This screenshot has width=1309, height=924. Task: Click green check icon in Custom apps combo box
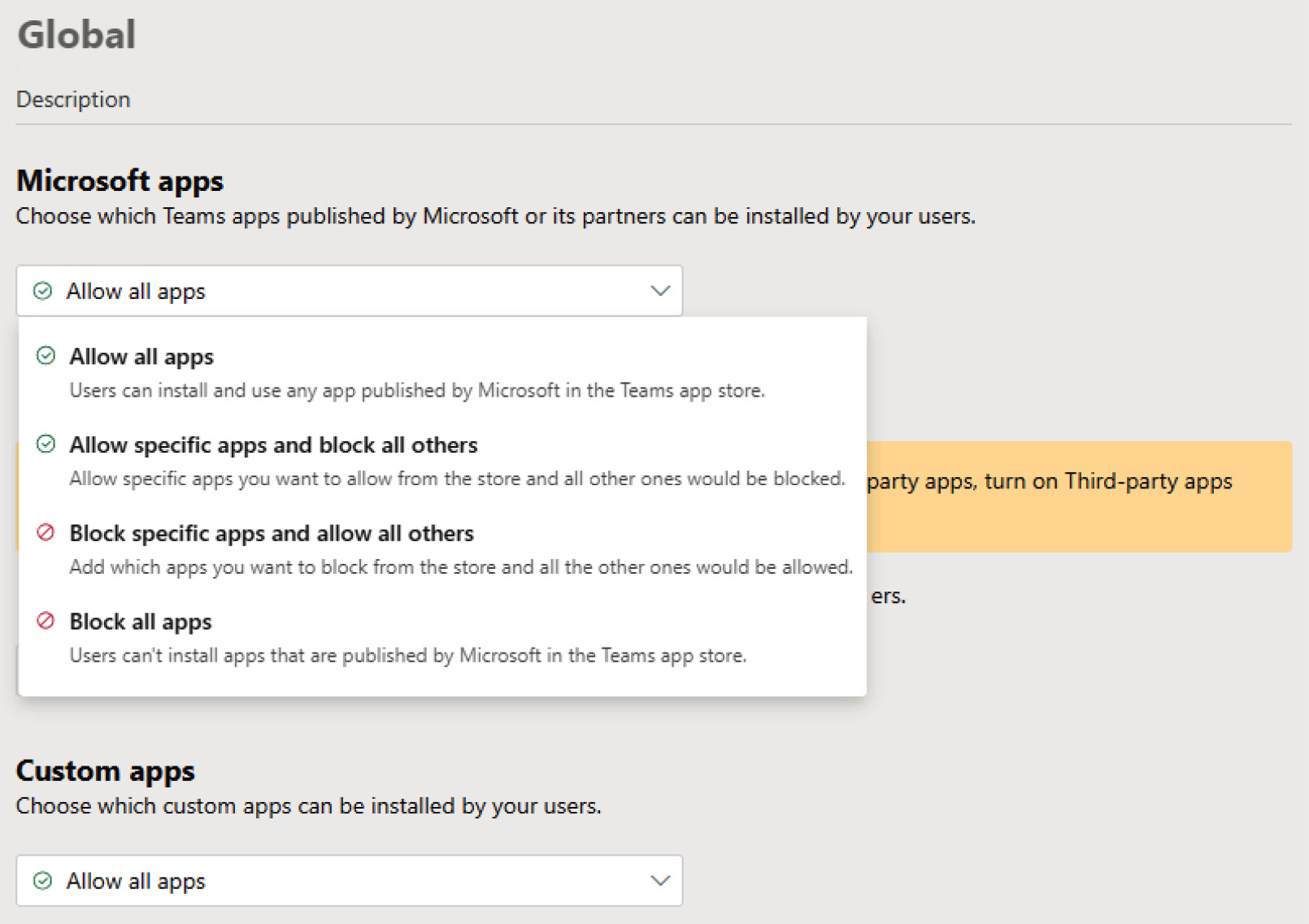pos(42,881)
